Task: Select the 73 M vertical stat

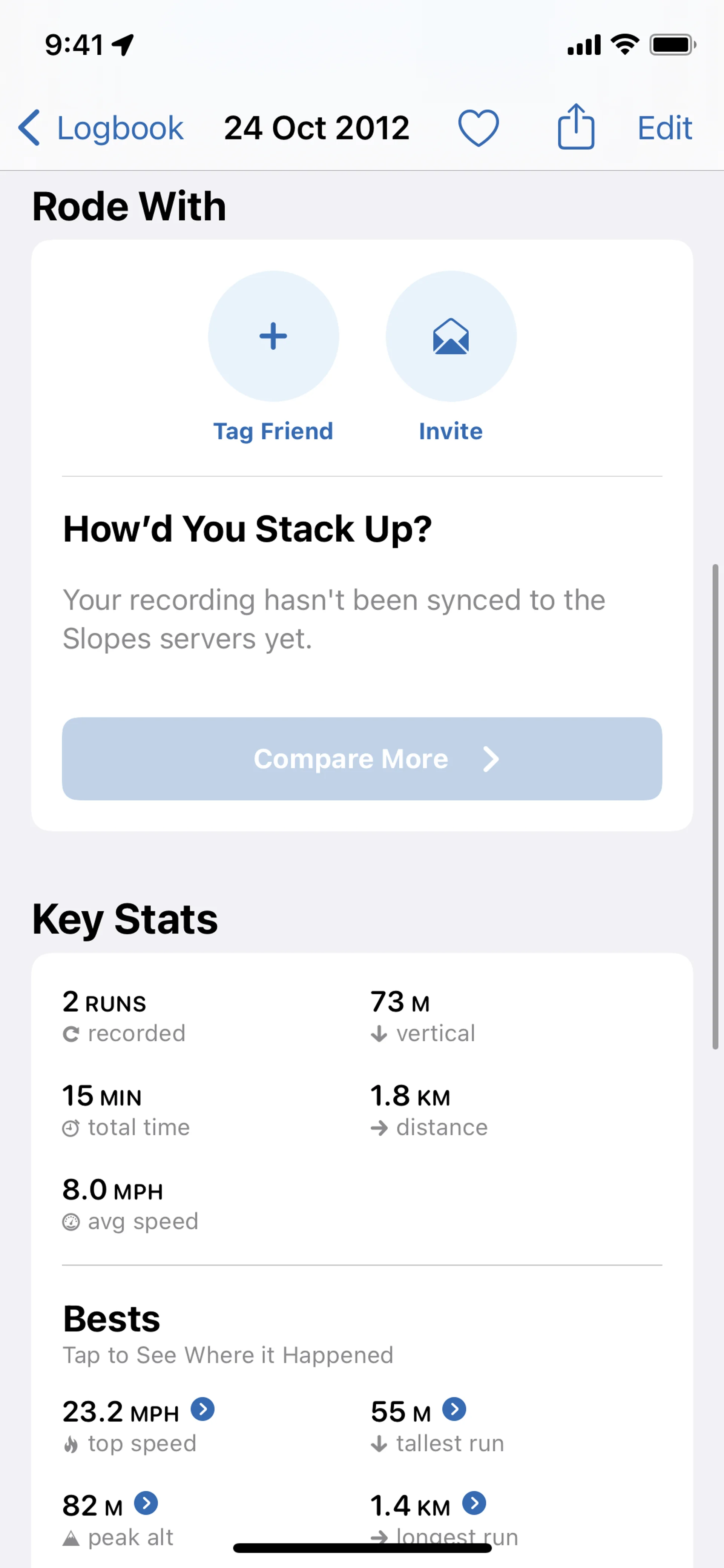Action: point(422,1017)
